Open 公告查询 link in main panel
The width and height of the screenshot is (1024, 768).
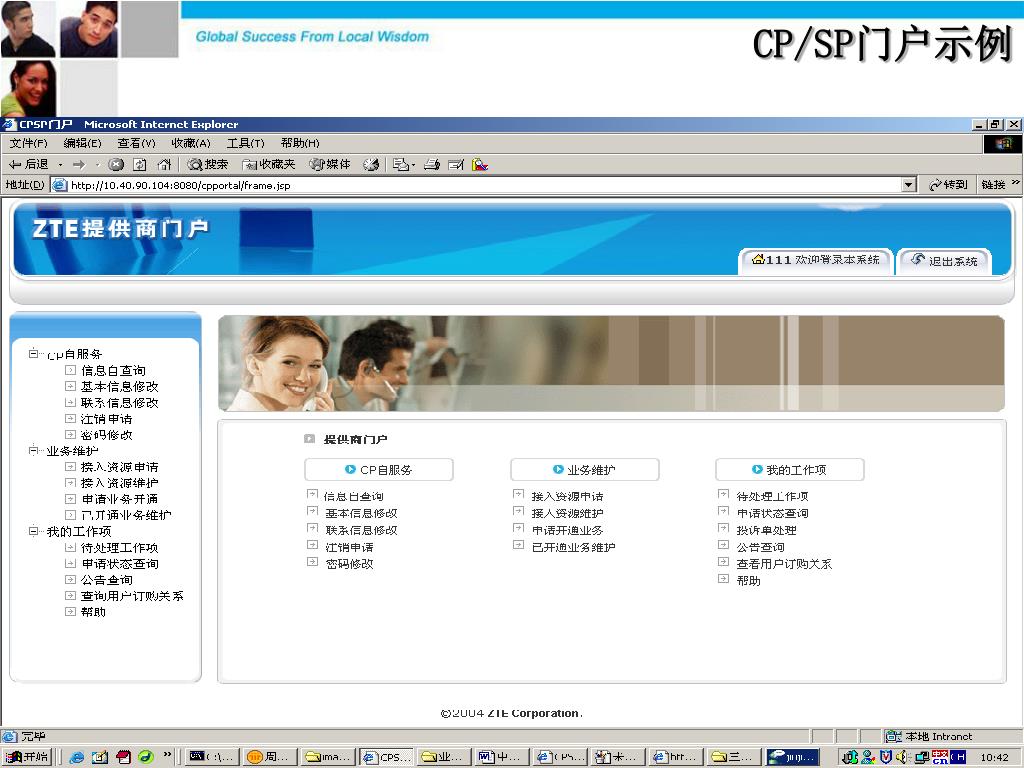click(761, 547)
